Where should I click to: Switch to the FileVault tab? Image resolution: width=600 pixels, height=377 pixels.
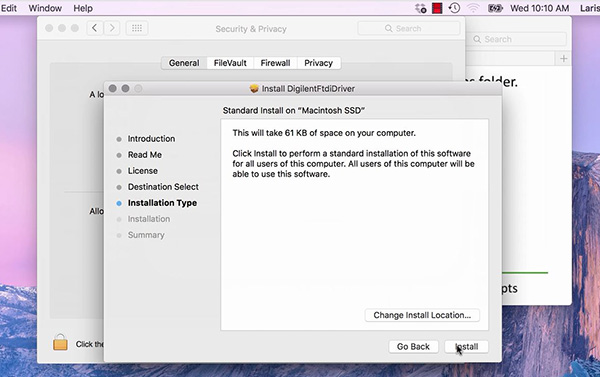point(230,63)
